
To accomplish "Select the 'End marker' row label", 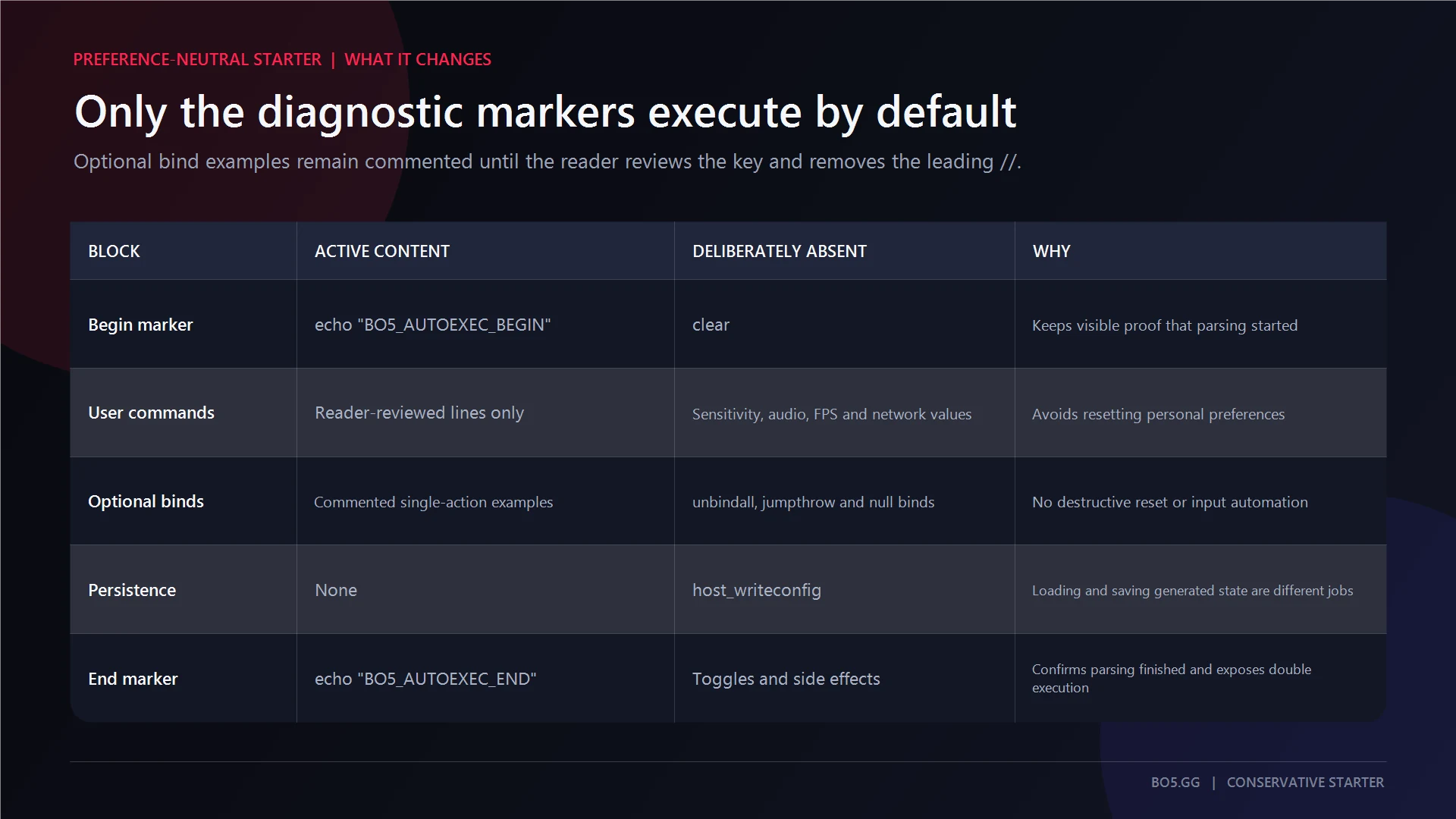I will 133,679.
